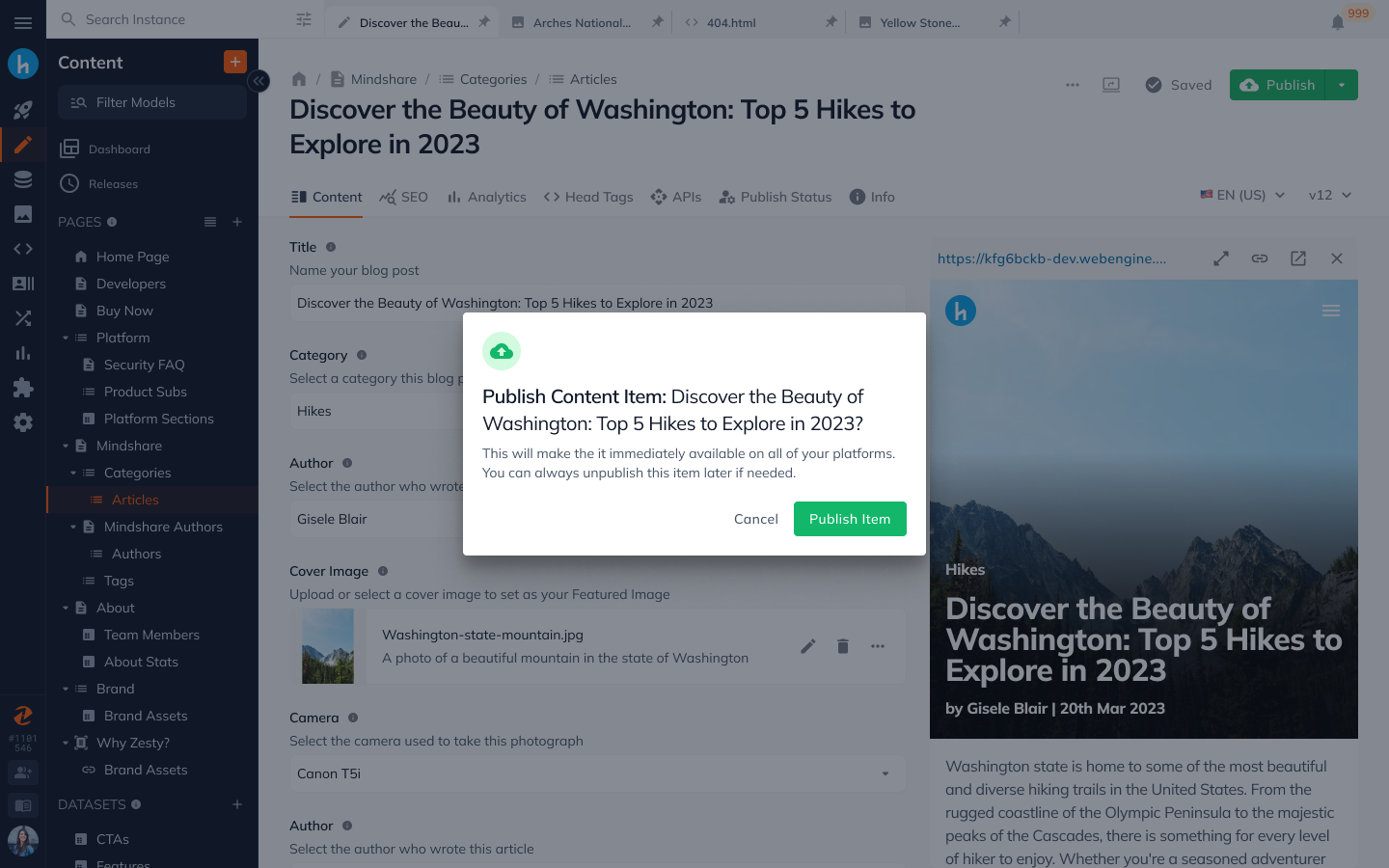Copy the preview link icon
The width and height of the screenshot is (1389, 868).
[x=1260, y=258]
